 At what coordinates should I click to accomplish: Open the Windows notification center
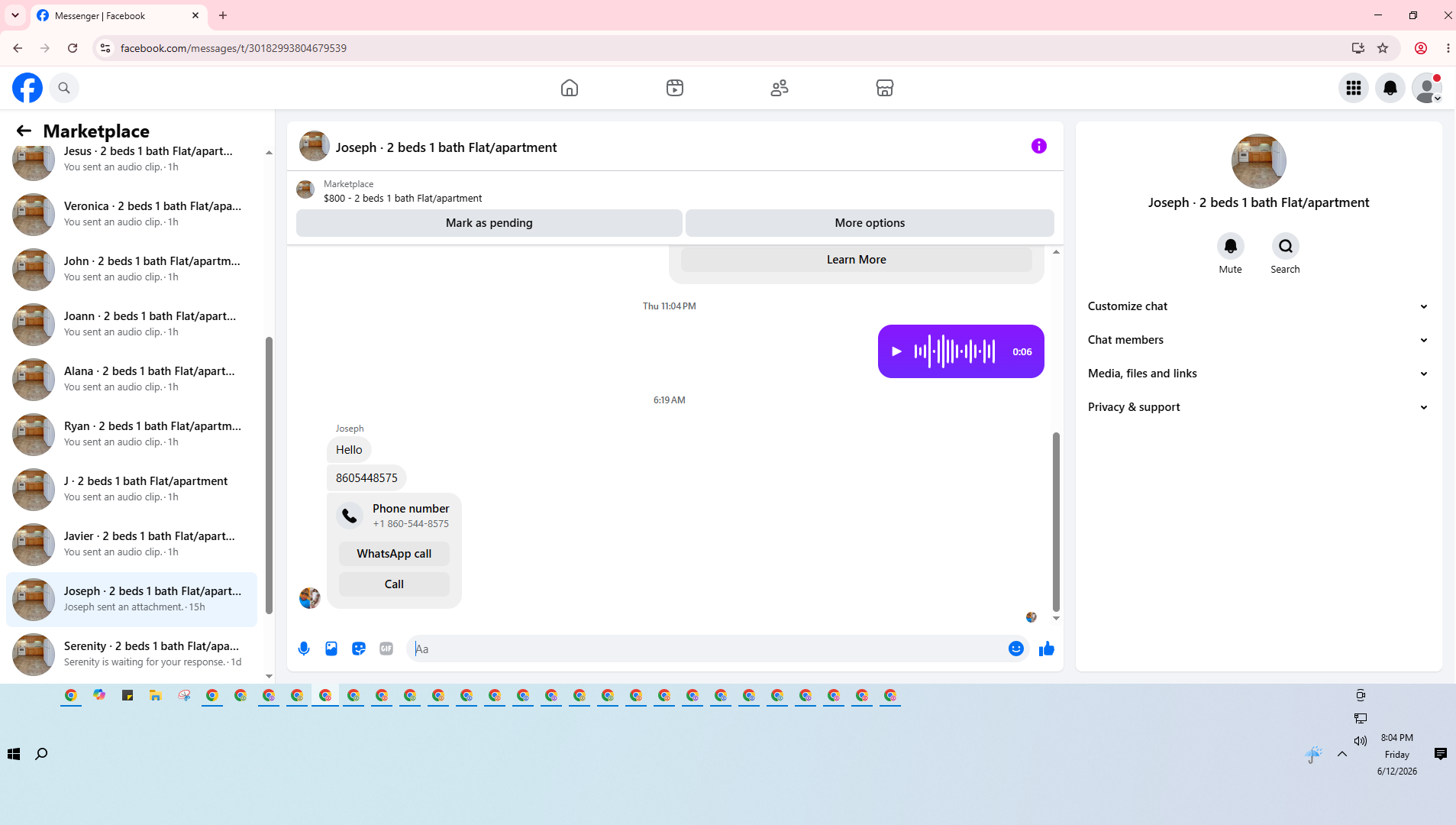pos(1441,754)
